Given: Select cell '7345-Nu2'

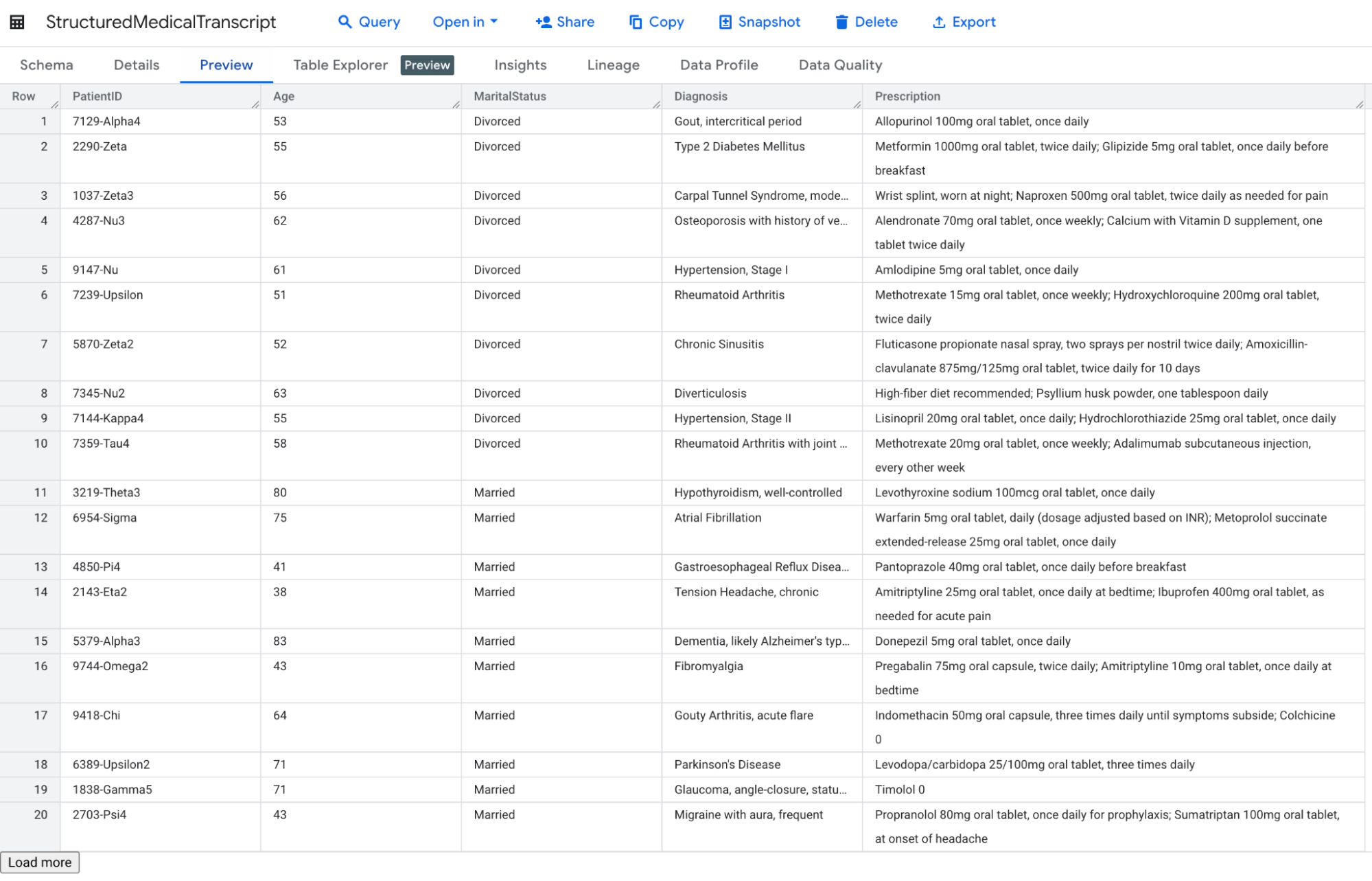Looking at the screenshot, I should [x=161, y=393].
